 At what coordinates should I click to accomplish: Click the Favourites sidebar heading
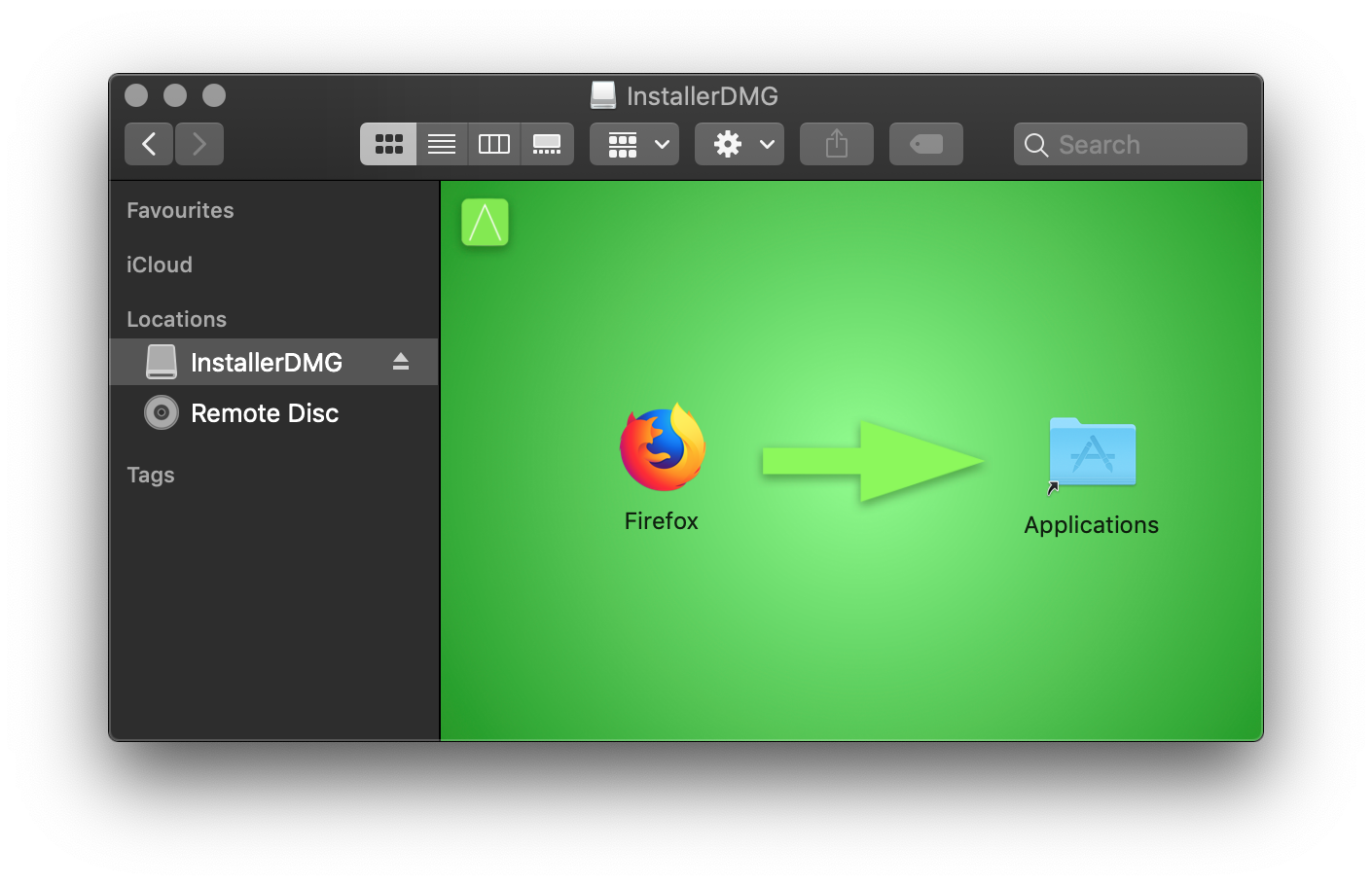180,210
